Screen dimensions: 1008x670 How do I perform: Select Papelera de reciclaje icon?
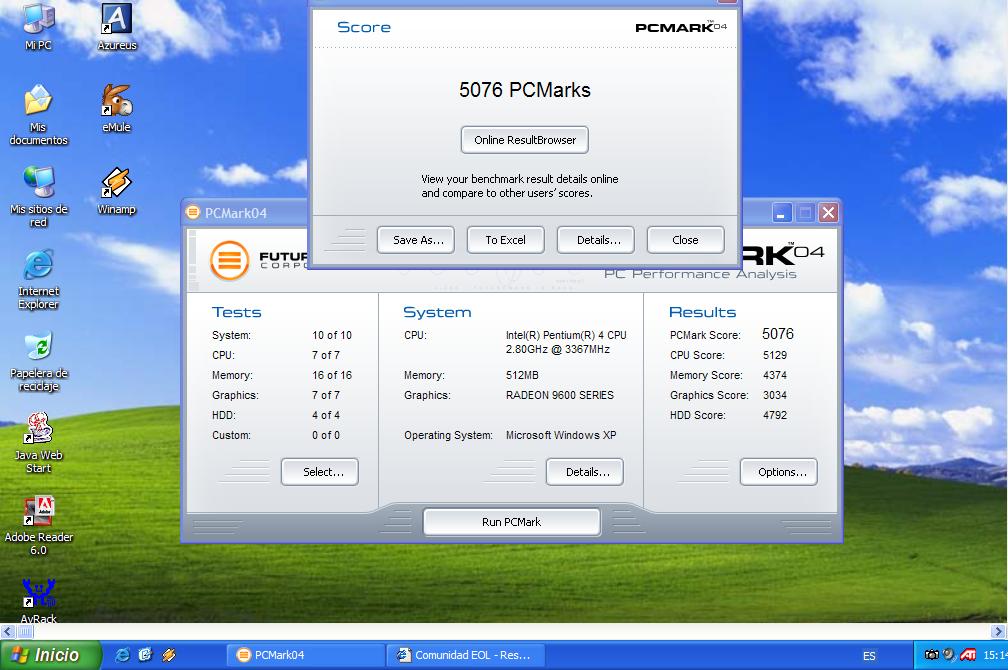click(x=38, y=361)
